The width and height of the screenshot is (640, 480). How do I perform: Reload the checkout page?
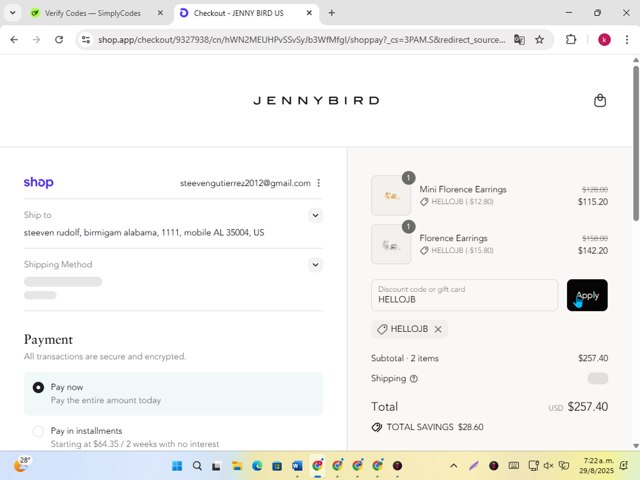(59, 40)
